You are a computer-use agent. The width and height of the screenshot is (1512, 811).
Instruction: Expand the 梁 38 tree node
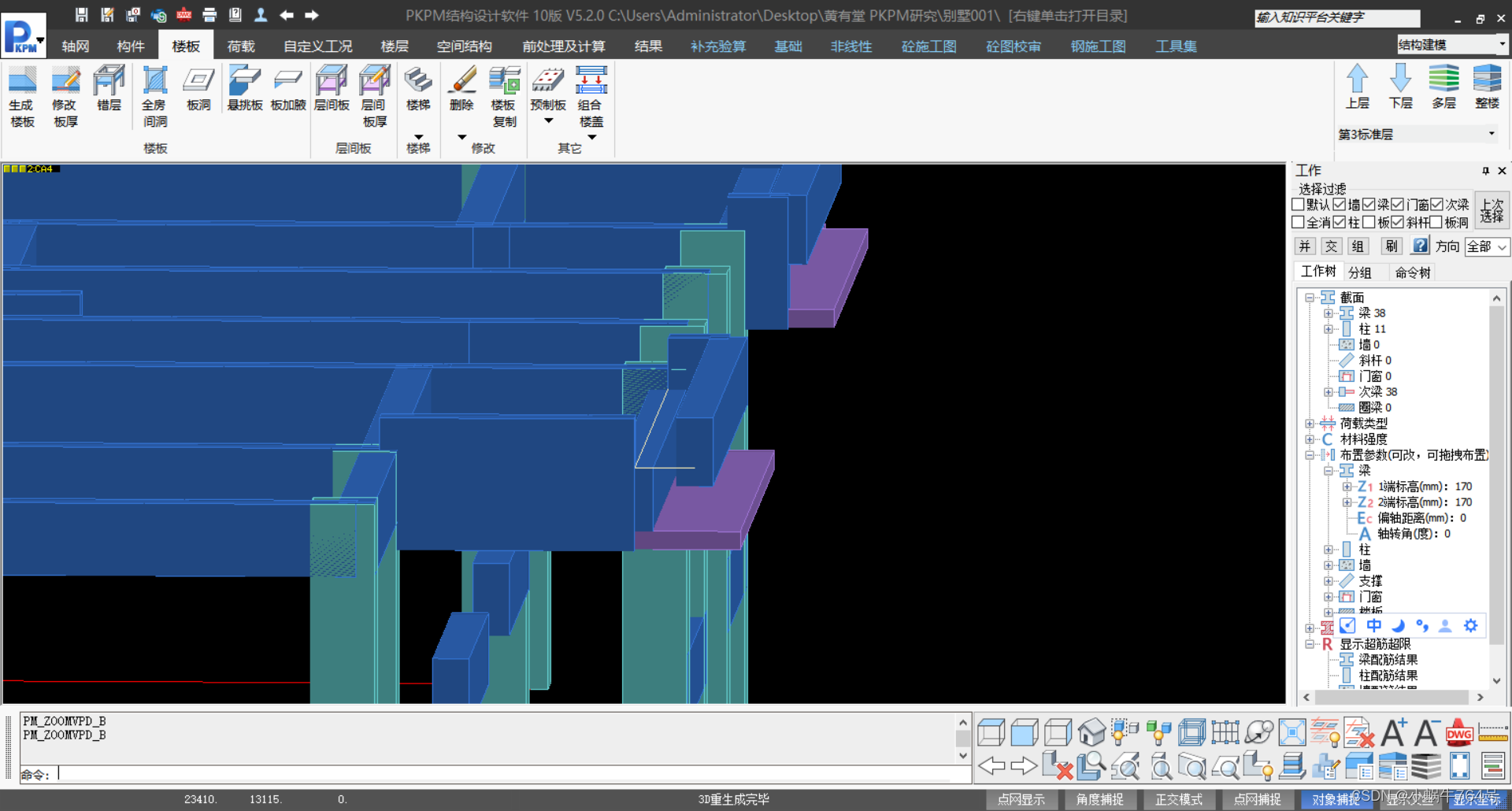click(x=1329, y=313)
